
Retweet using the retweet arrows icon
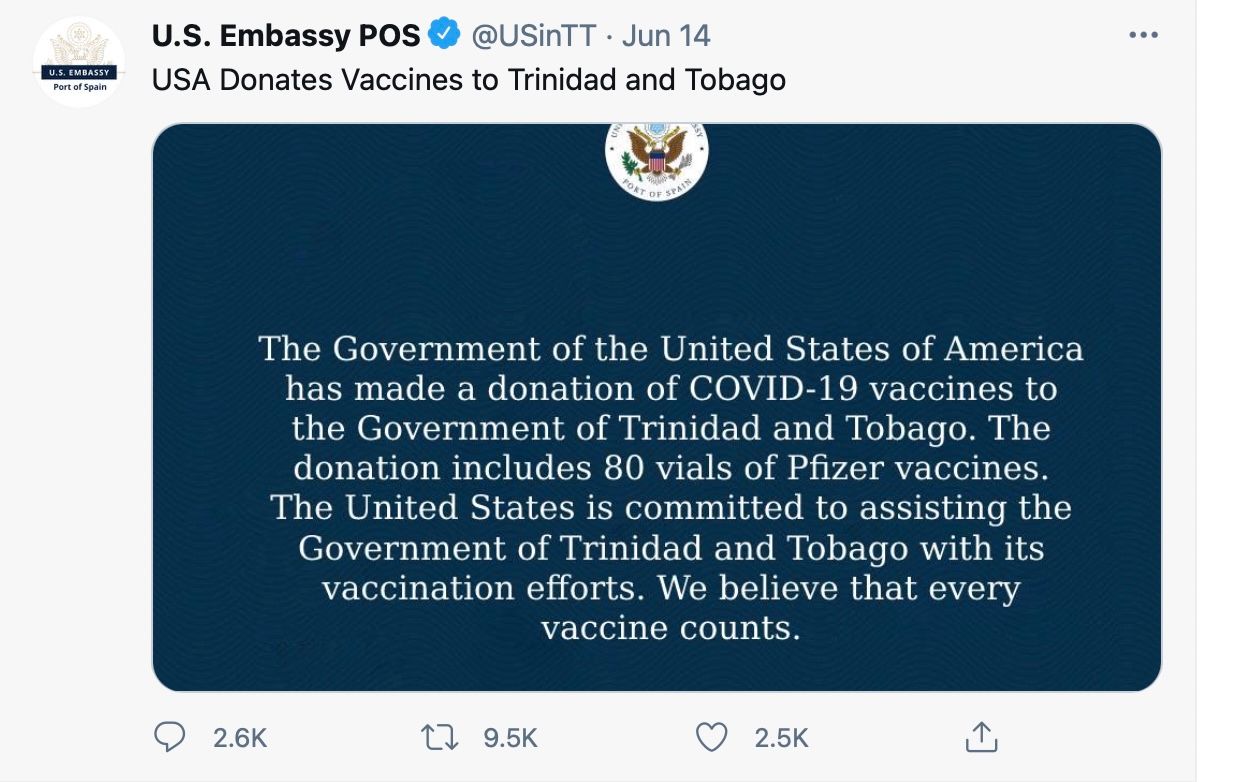(x=440, y=738)
